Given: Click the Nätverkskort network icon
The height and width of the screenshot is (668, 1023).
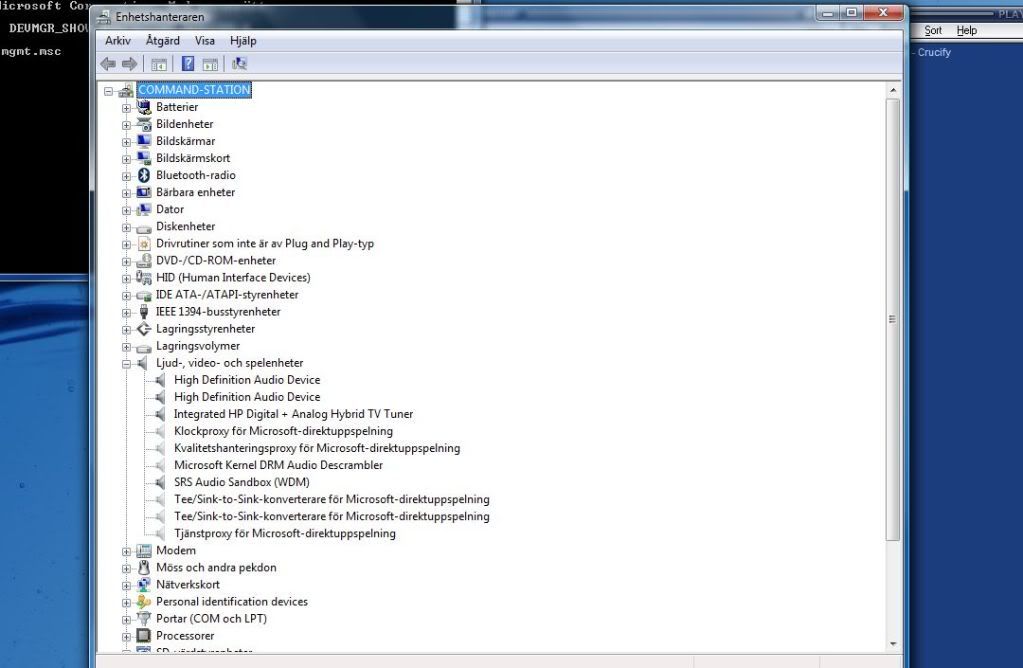Looking at the screenshot, I should 144,584.
